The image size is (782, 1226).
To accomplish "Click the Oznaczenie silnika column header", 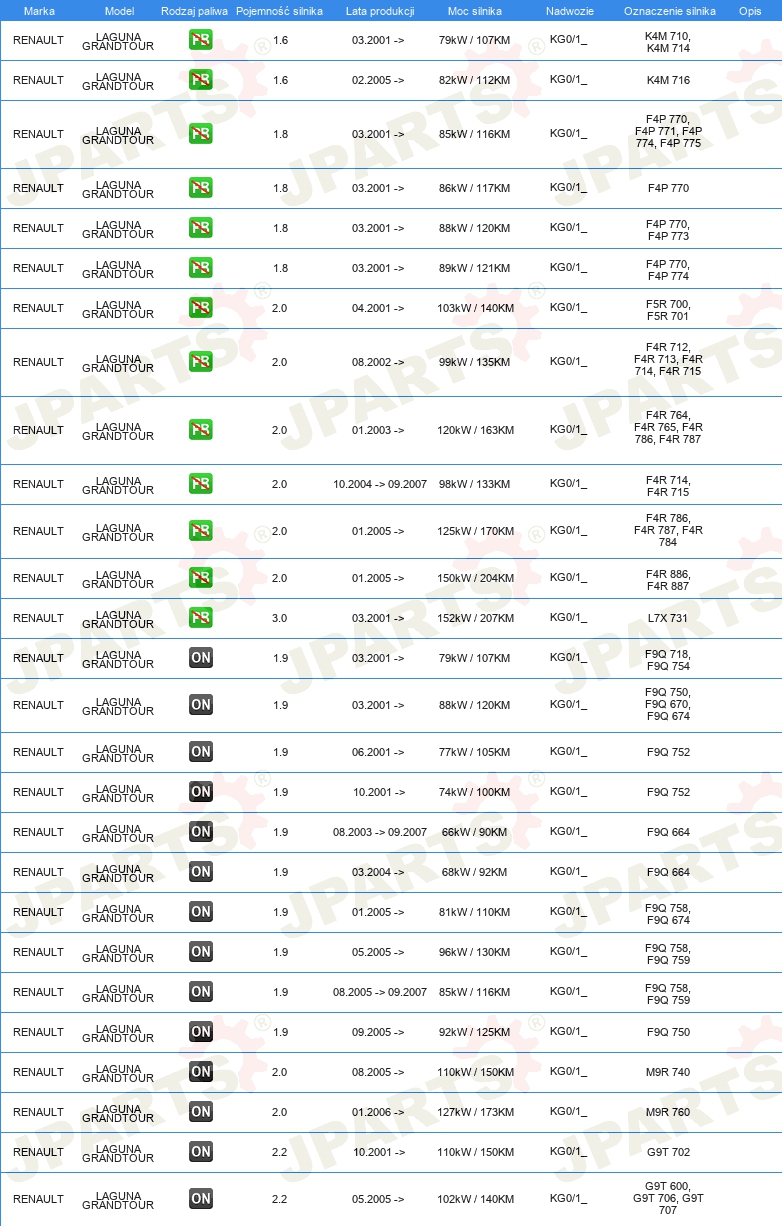I will (x=669, y=11).
